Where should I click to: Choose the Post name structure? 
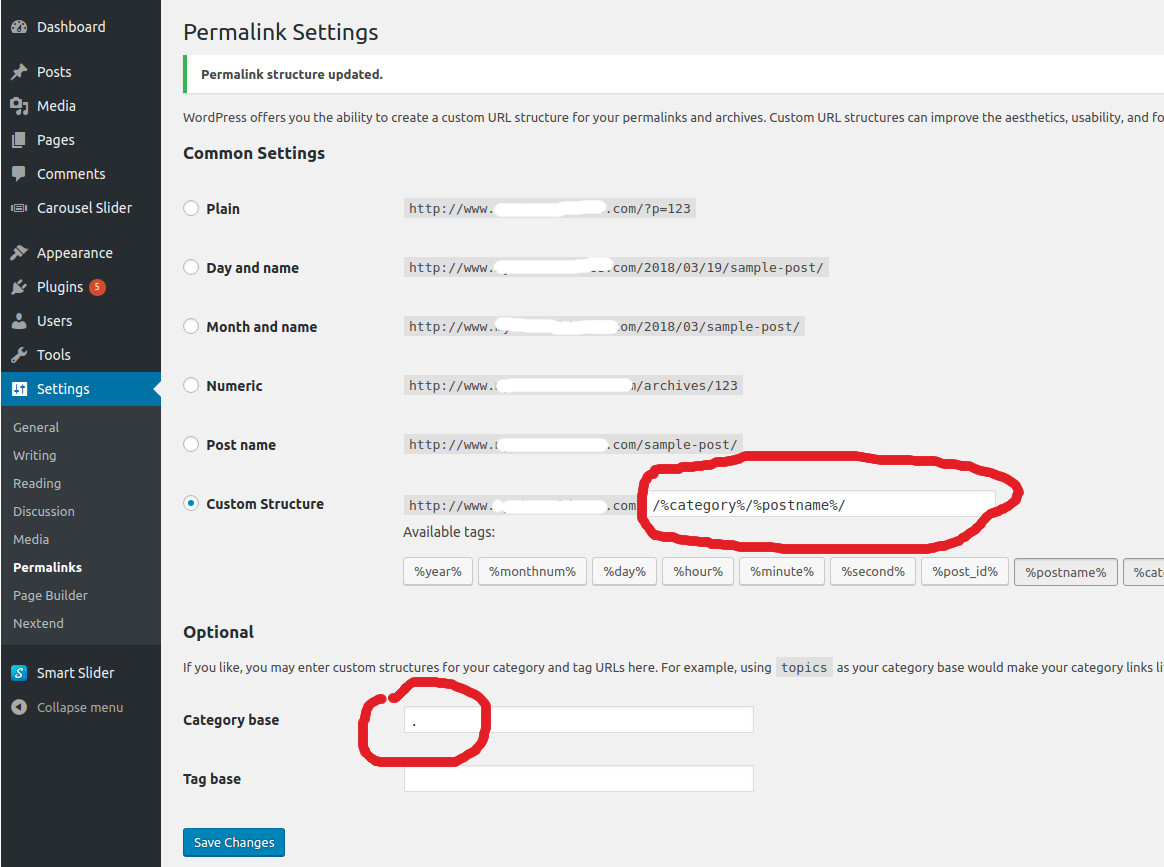point(190,444)
